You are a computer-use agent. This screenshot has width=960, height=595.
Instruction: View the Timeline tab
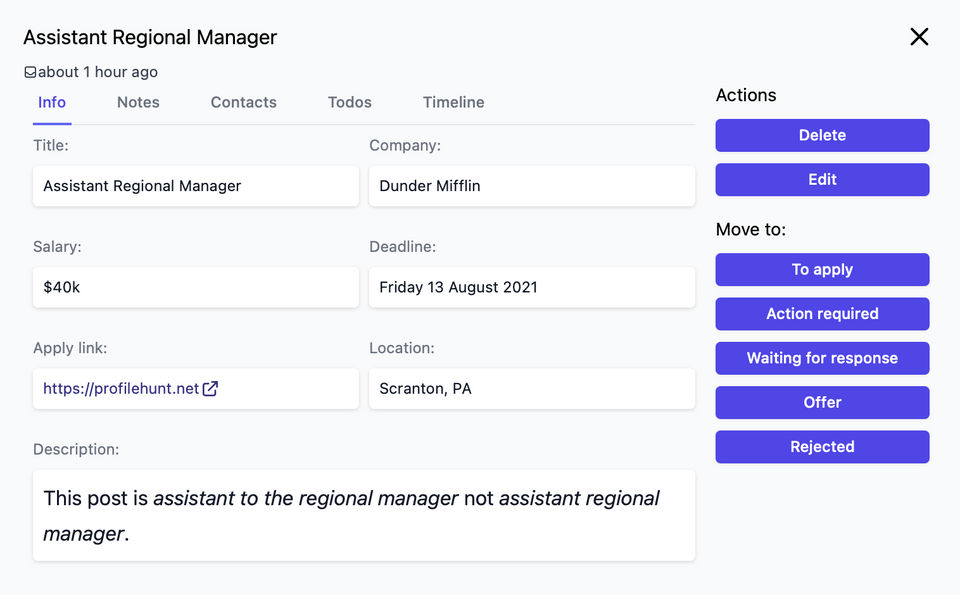(454, 102)
